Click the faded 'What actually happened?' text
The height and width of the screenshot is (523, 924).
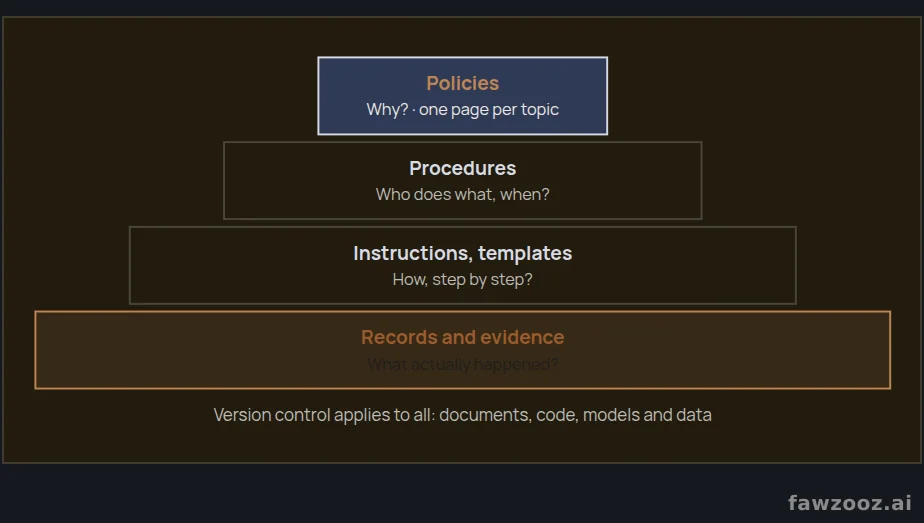click(463, 365)
